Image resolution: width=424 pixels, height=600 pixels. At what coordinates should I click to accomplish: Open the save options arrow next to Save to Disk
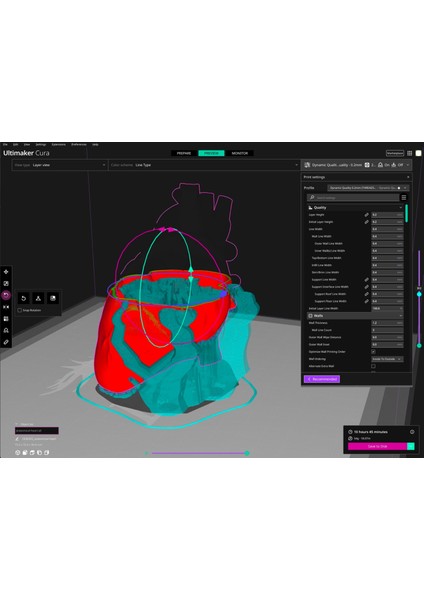(411, 446)
